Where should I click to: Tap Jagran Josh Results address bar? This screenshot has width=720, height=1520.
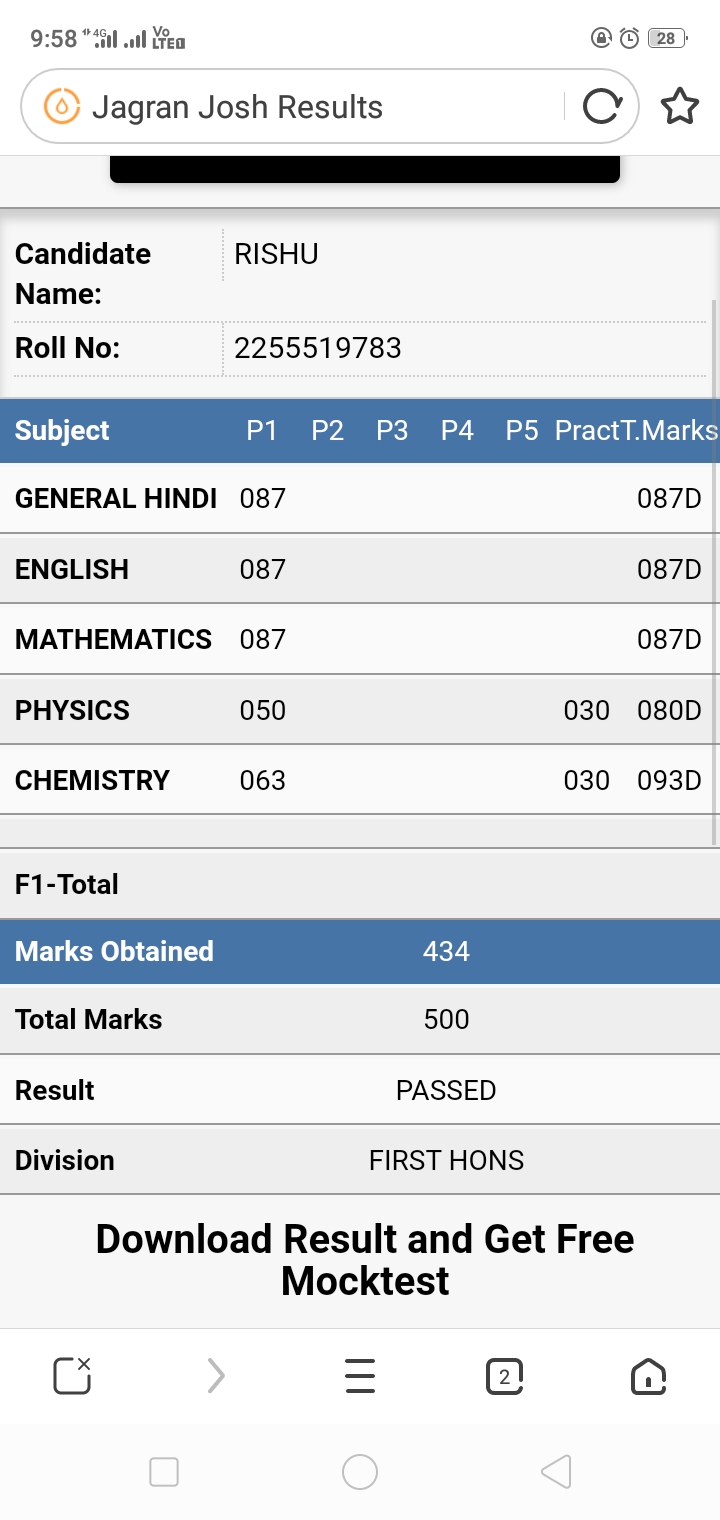click(x=329, y=106)
